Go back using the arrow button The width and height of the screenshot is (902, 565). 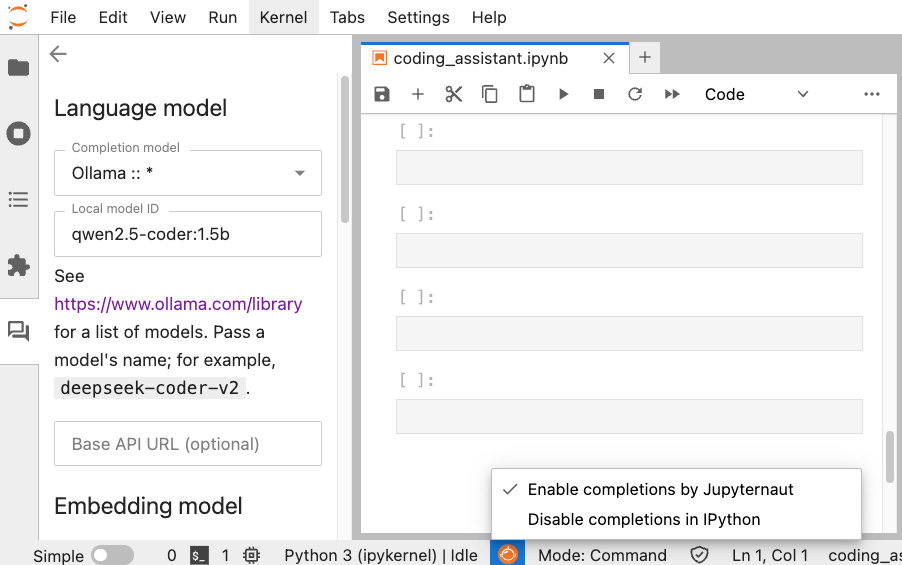point(58,54)
